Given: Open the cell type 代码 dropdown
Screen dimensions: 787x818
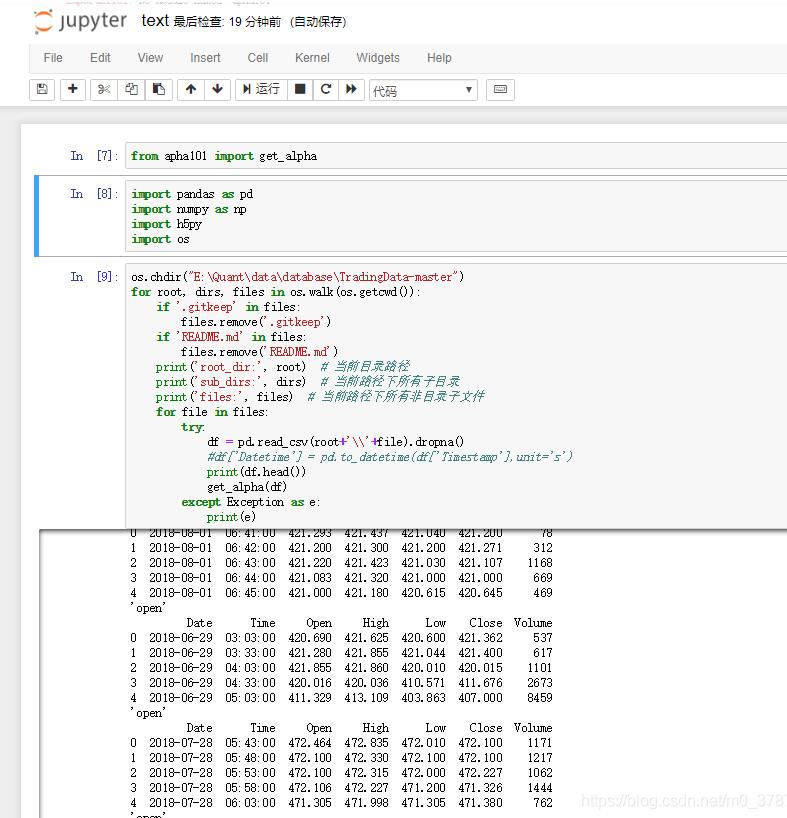Looking at the screenshot, I should click(x=423, y=90).
